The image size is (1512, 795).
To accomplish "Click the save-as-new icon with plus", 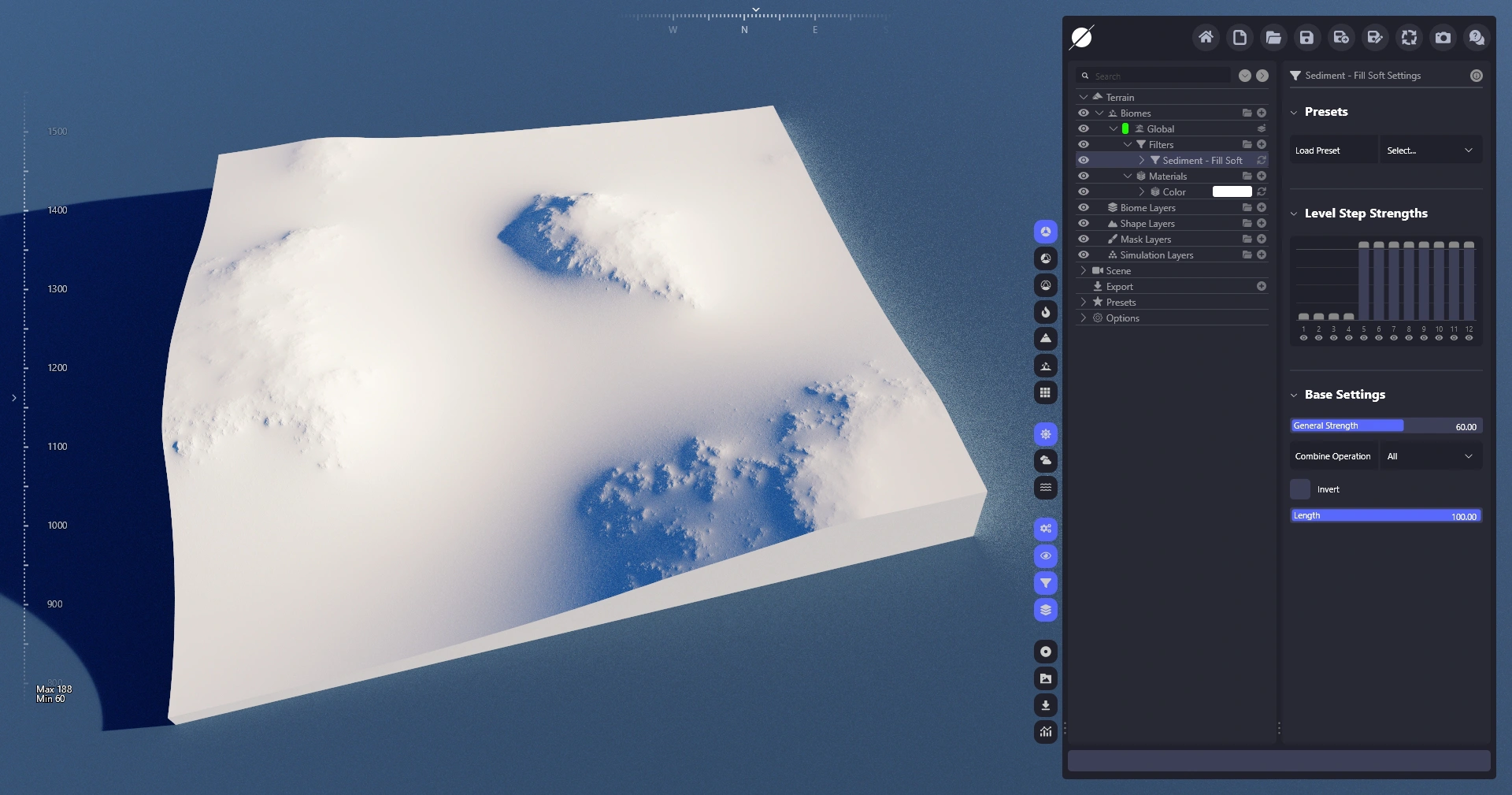I will pos(1341,37).
